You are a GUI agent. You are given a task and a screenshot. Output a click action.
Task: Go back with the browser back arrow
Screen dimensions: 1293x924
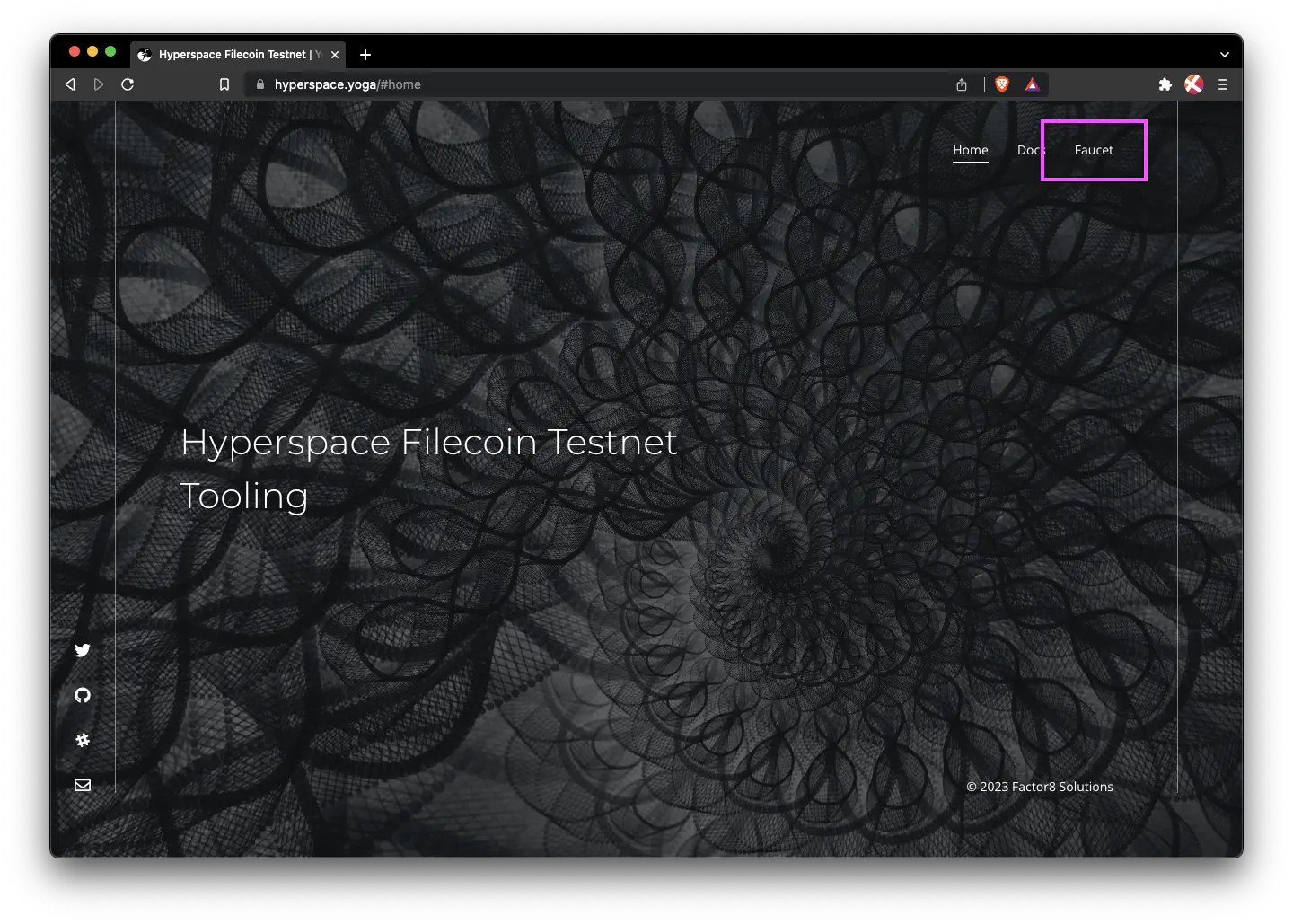pos(70,84)
